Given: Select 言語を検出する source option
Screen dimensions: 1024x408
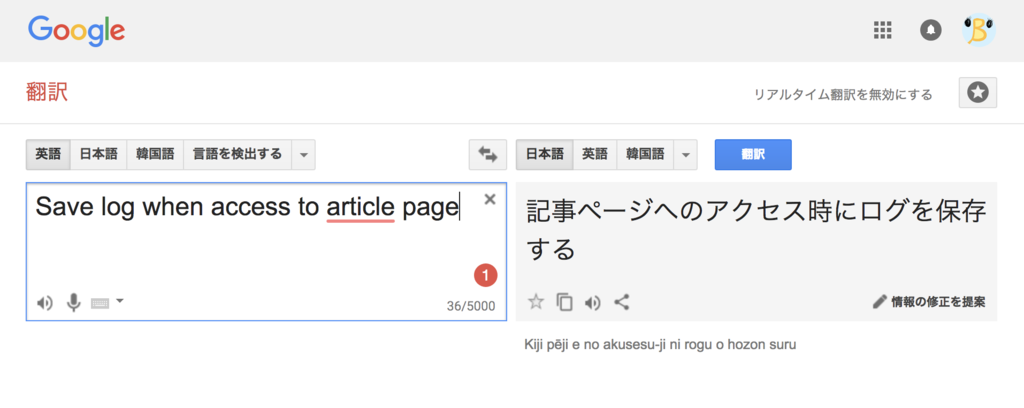Looking at the screenshot, I should [238, 155].
